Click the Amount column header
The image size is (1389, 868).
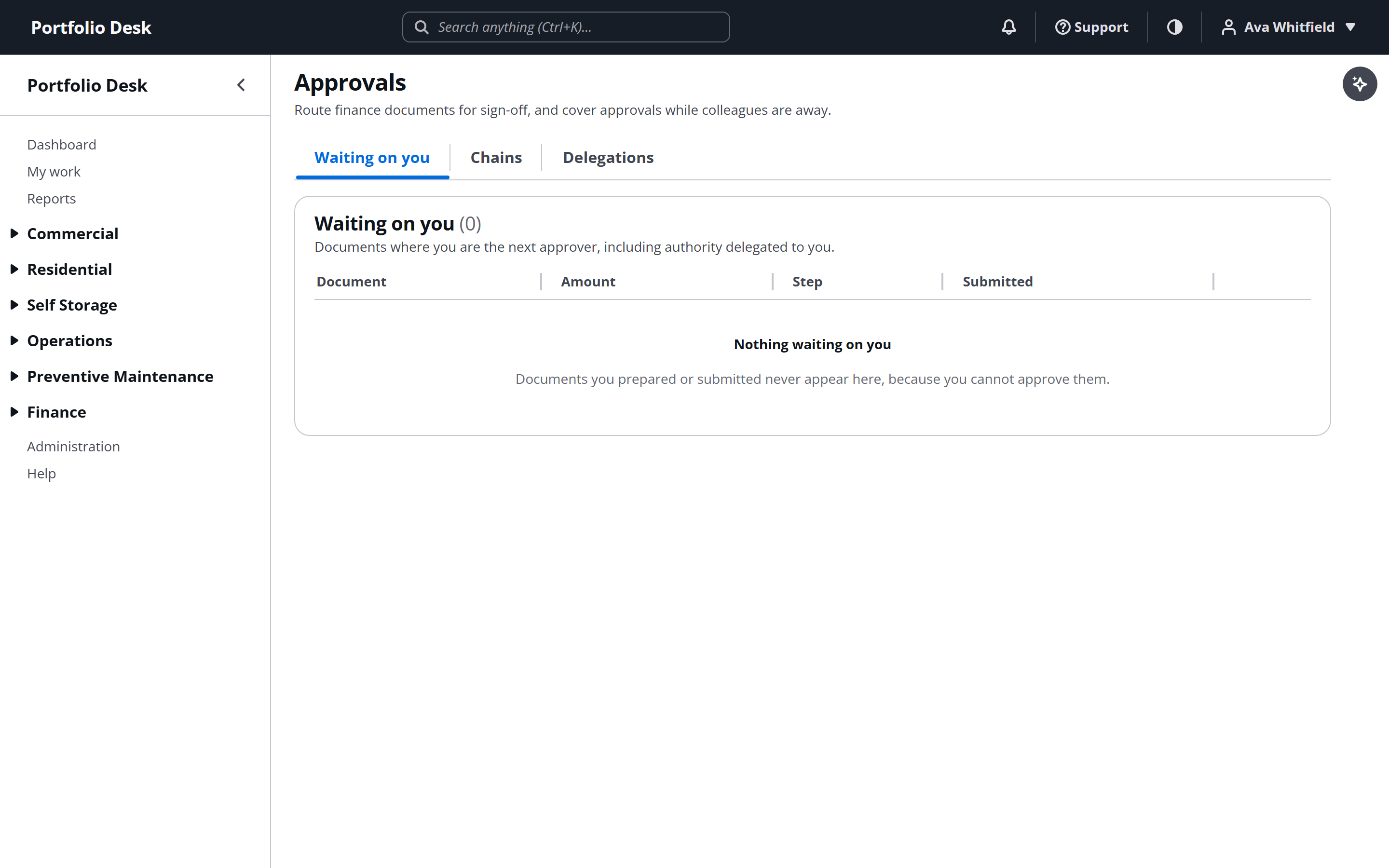point(588,282)
